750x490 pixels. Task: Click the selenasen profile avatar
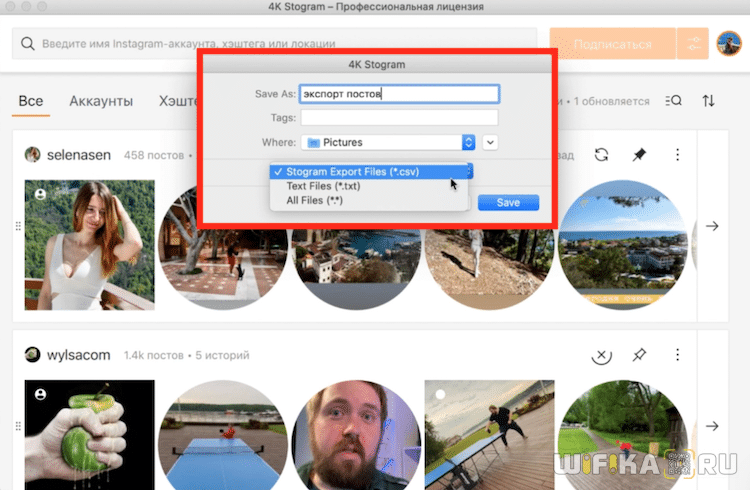click(x=33, y=155)
